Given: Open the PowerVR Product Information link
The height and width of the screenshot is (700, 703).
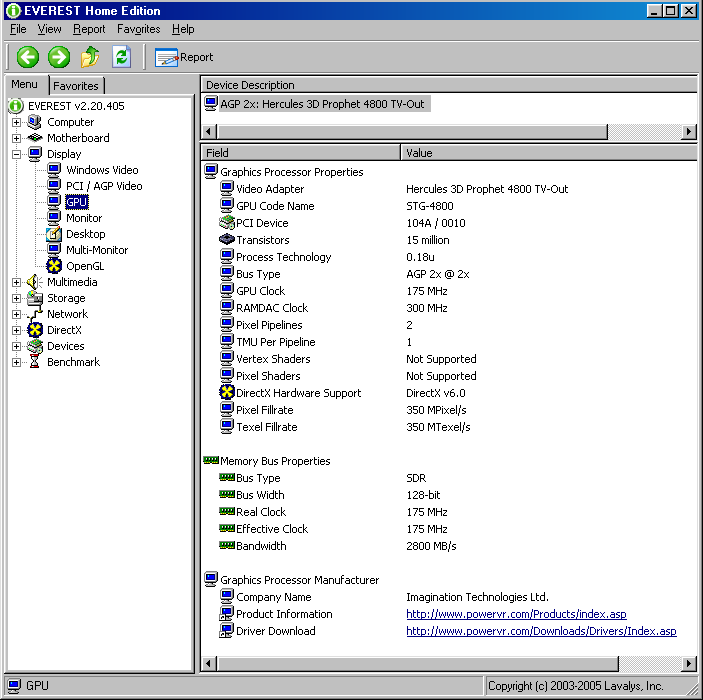Looking at the screenshot, I should tap(516, 614).
